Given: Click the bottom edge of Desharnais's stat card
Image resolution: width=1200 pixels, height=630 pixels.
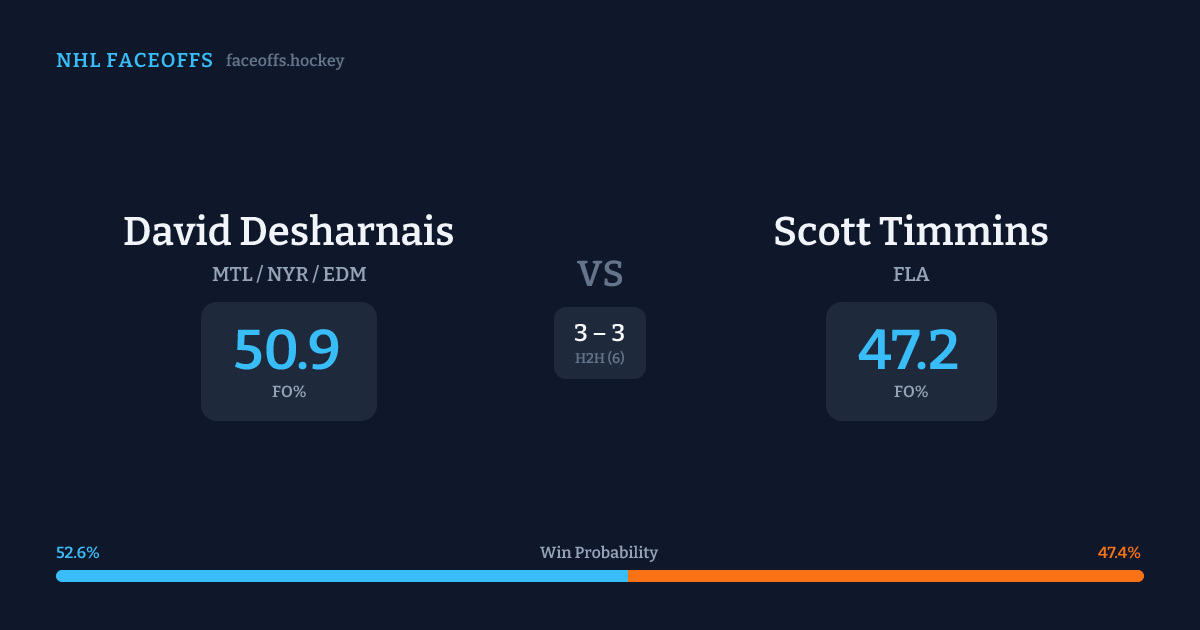Looking at the screenshot, I should click(289, 418).
